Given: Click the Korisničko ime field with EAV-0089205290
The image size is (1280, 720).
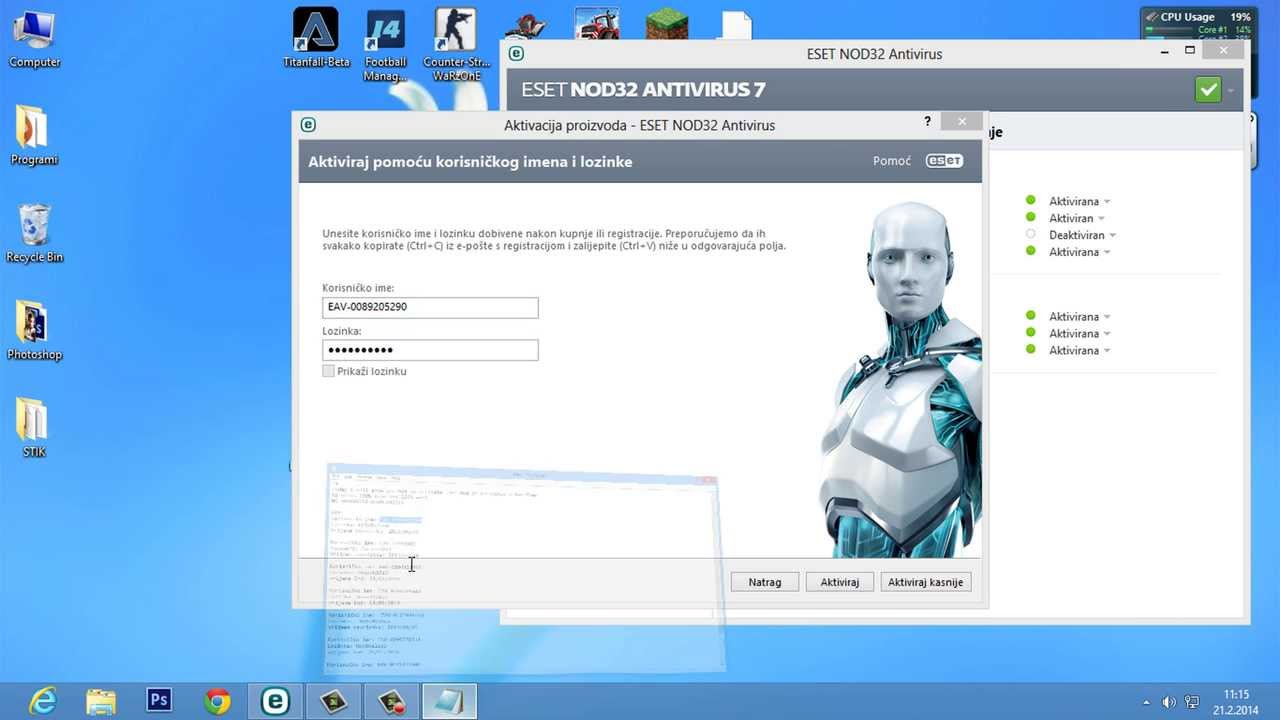Looking at the screenshot, I should [430, 307].
